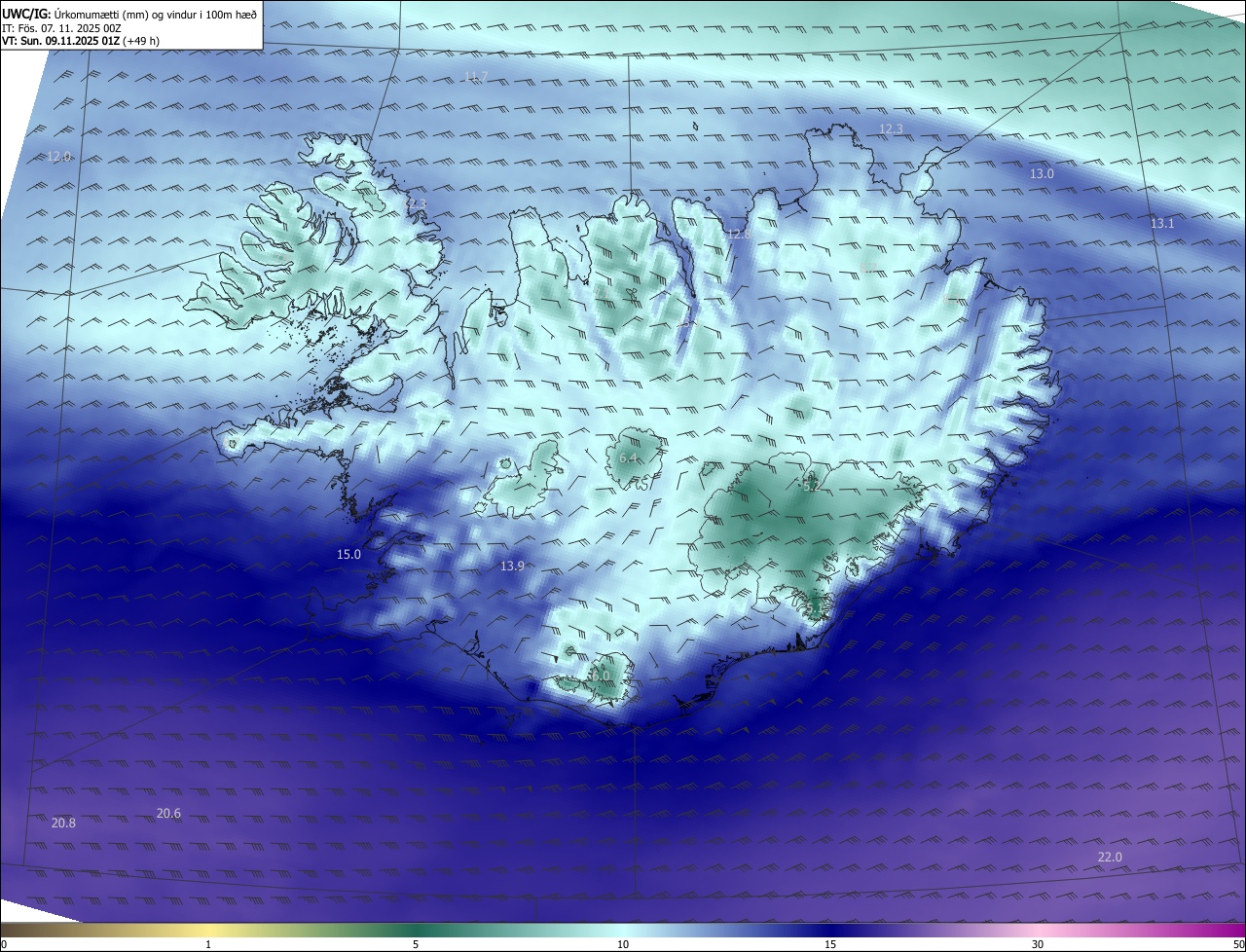Screen dimensions: 1246x952
Task: Click the 30 tick on the color scale
Action: coord(1038,944)
